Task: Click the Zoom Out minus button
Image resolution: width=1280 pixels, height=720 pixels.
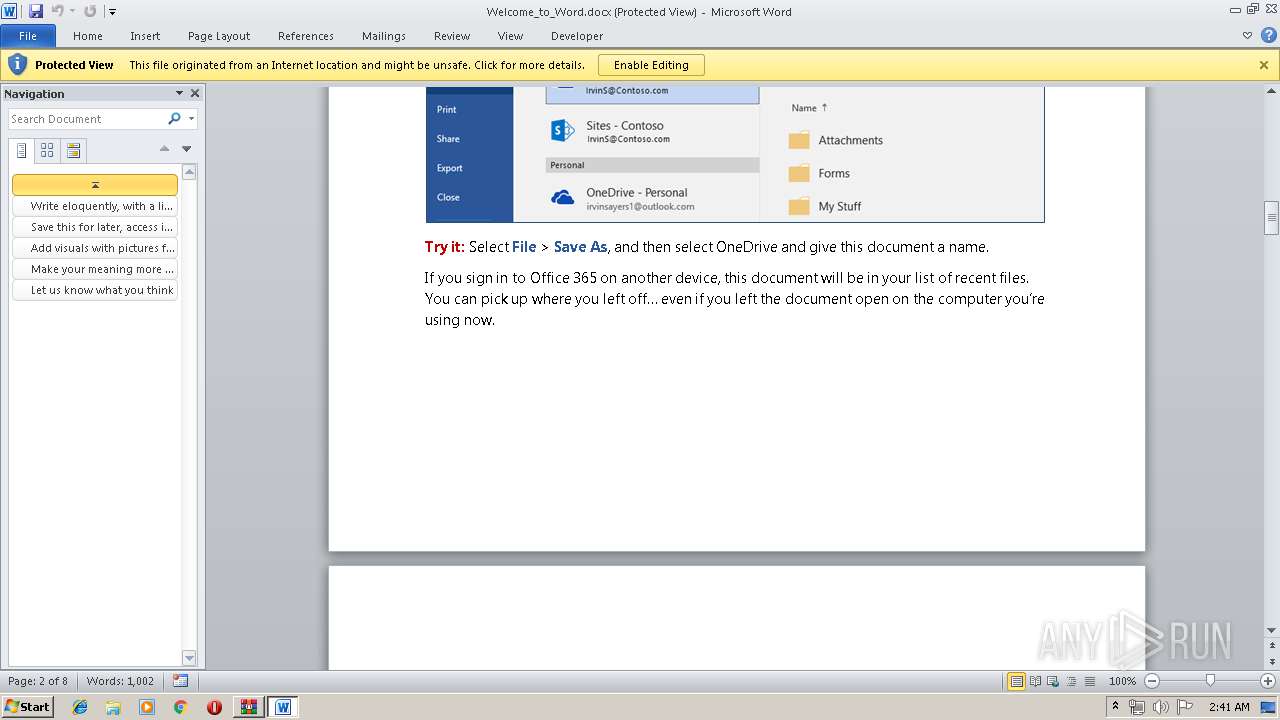Action: (x=1151, y=681)
